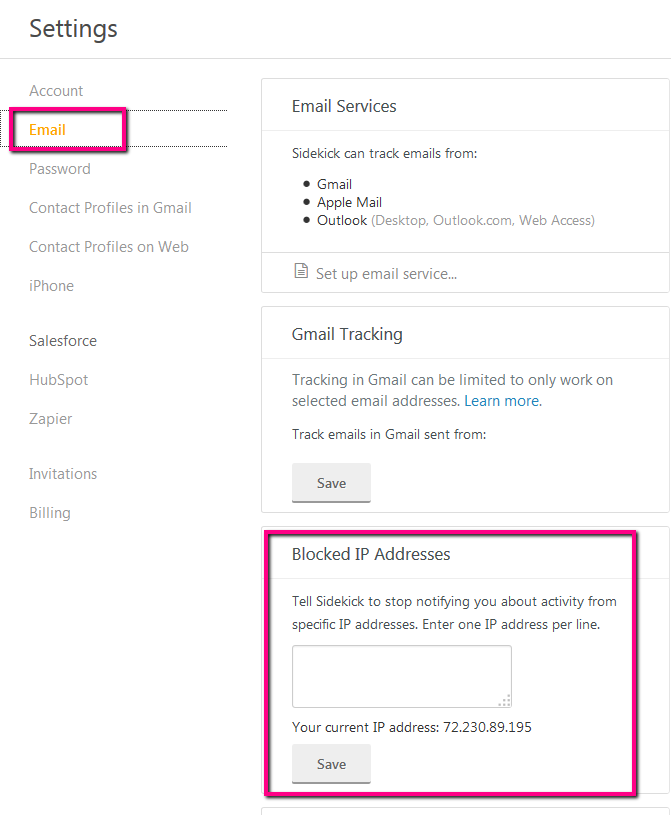
Task: Follow the Learn more link
Action: pyautogui.click(x=502, y=401)
